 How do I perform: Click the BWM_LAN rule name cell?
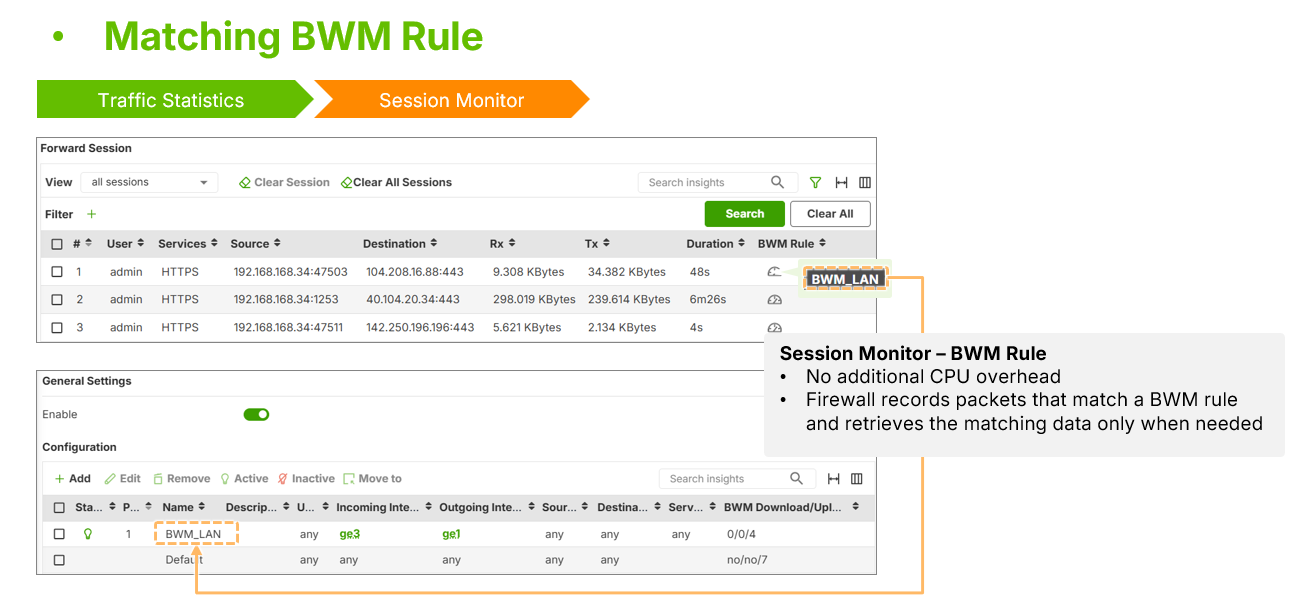[193, 534]
